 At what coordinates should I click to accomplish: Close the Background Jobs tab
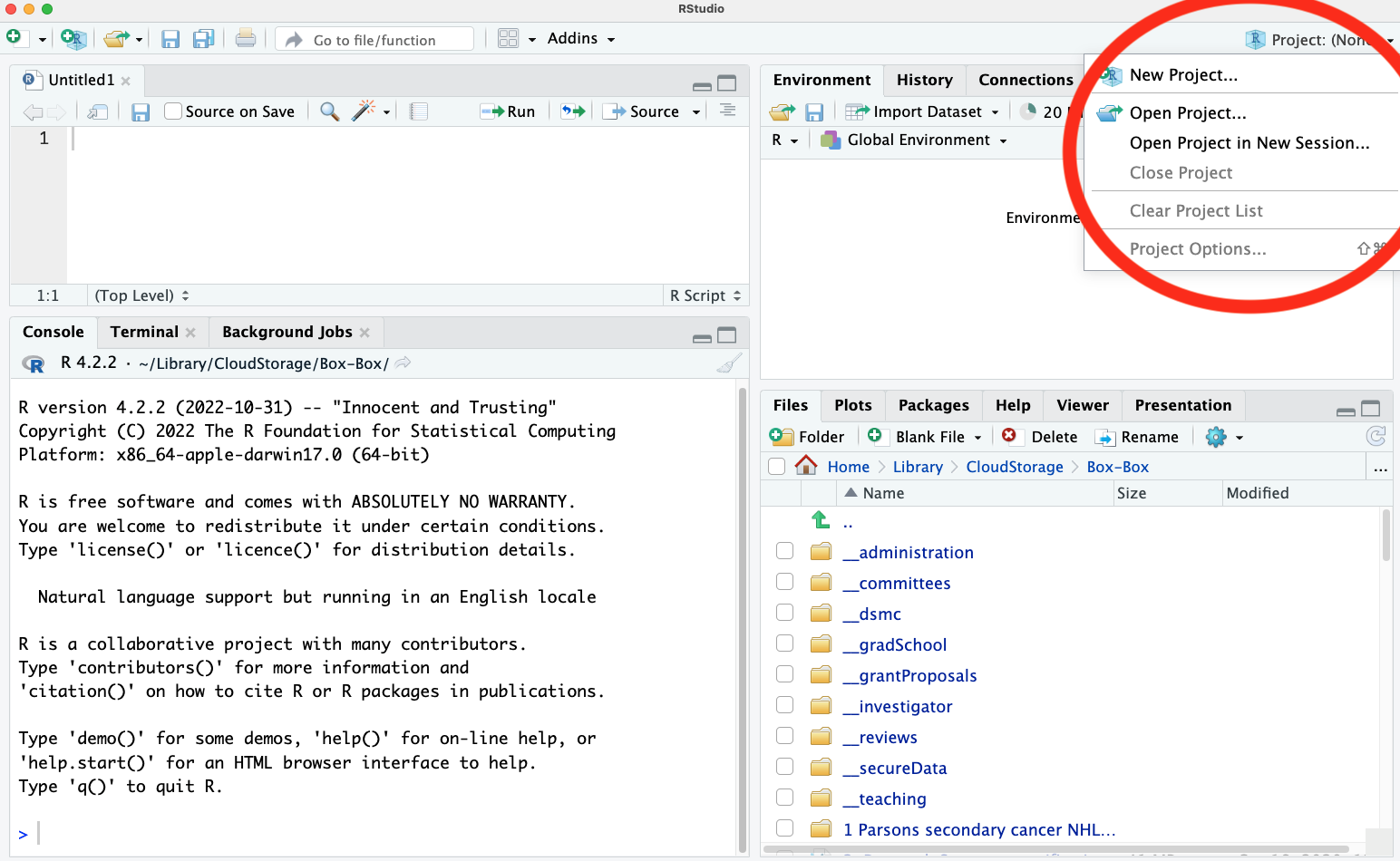pos(365,333)
